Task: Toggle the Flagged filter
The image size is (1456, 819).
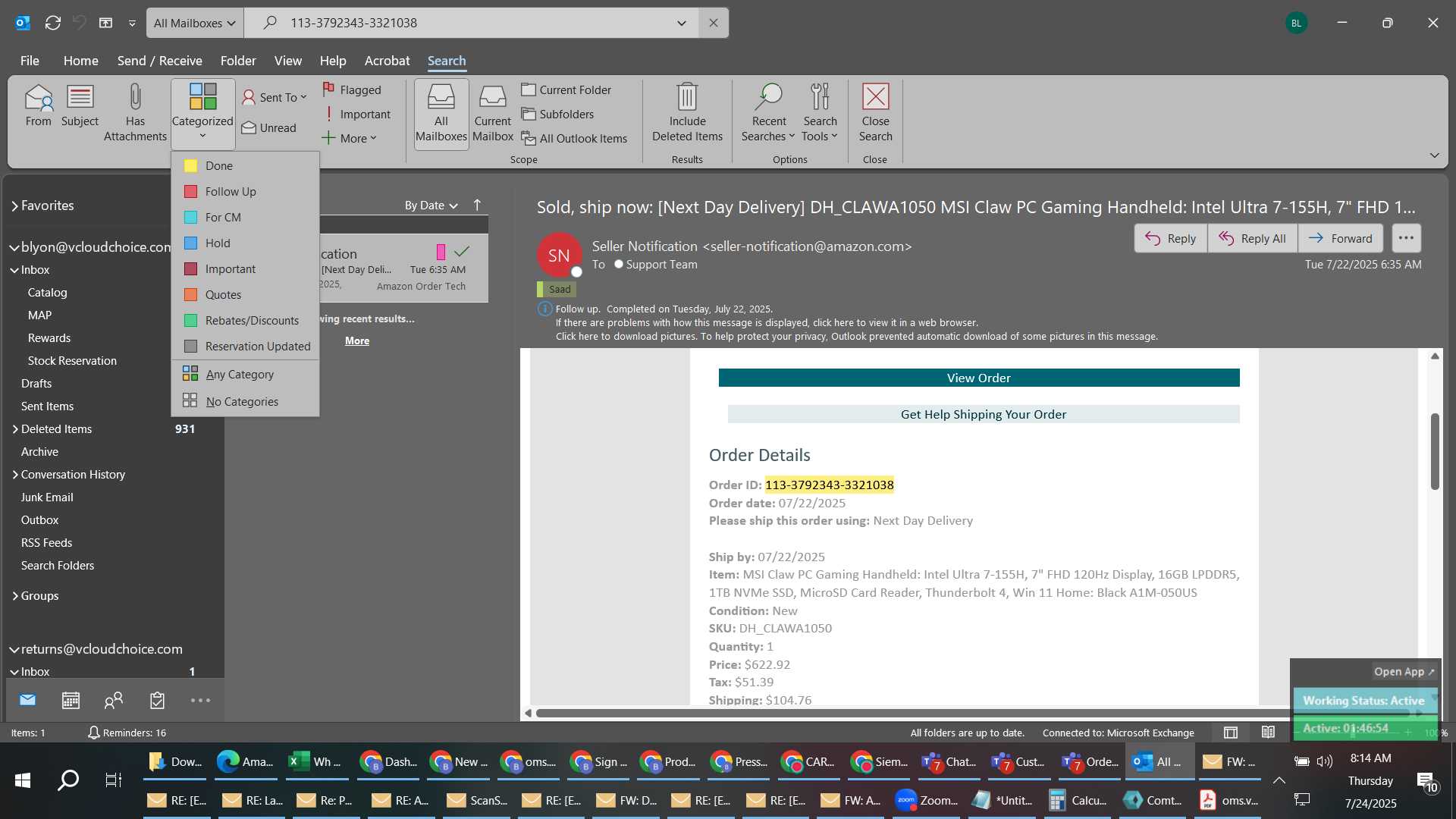Action: point(352,89)
